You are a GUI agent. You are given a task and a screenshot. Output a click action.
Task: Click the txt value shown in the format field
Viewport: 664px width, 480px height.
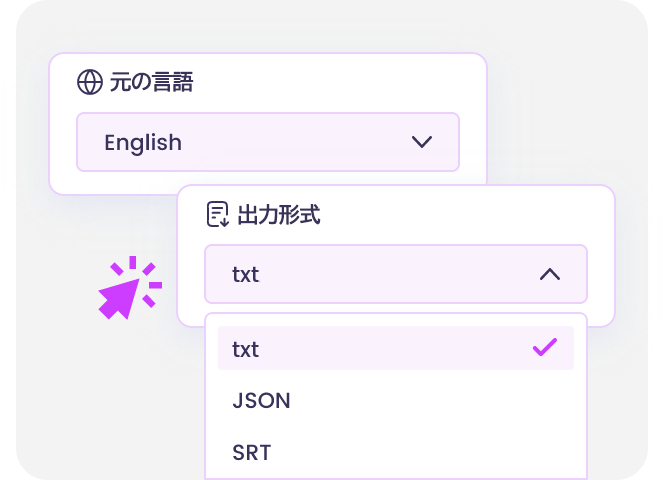pos(245,274)
